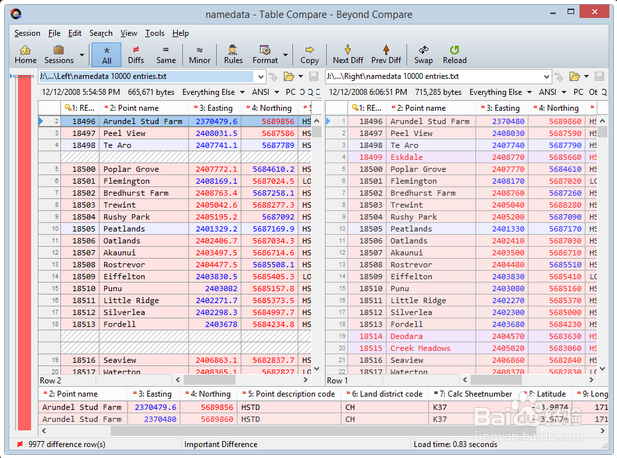The height and width of the screenshot is (458, 617).
Task: Jump to Next Diff
Action: point(347,55)
